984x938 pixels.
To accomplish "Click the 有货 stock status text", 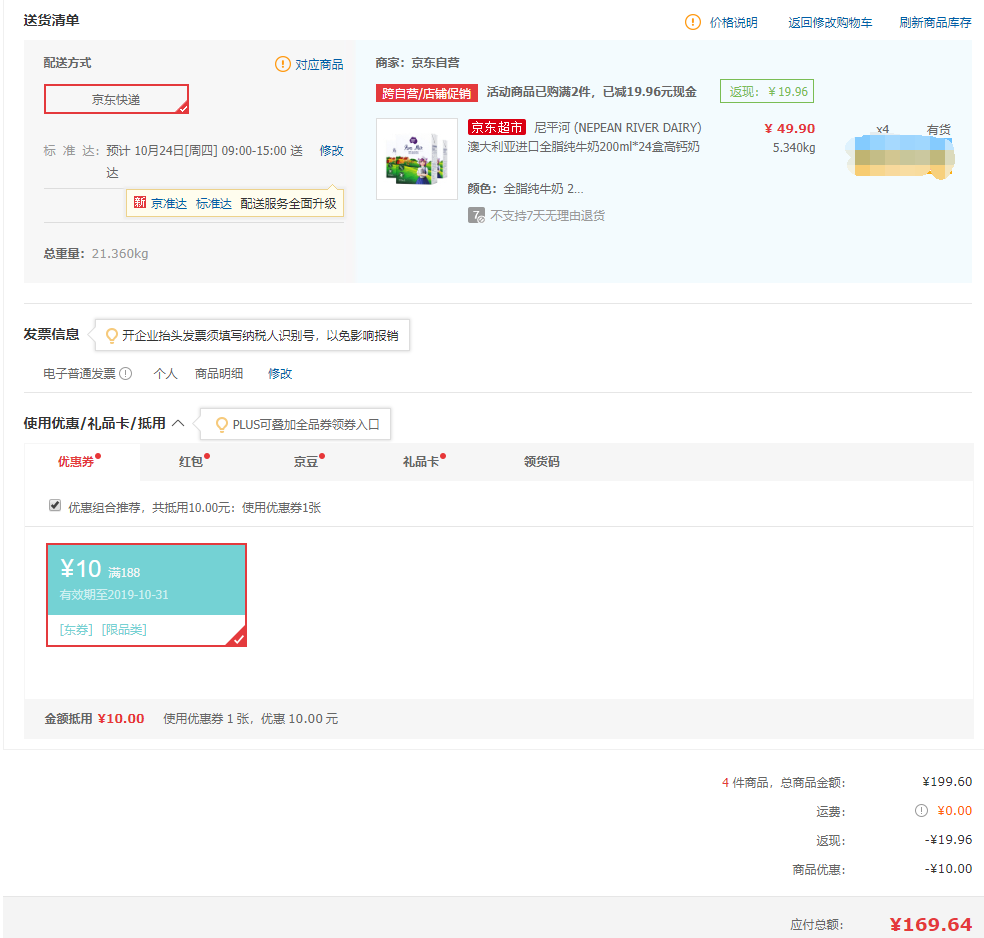I will (939, 130).
